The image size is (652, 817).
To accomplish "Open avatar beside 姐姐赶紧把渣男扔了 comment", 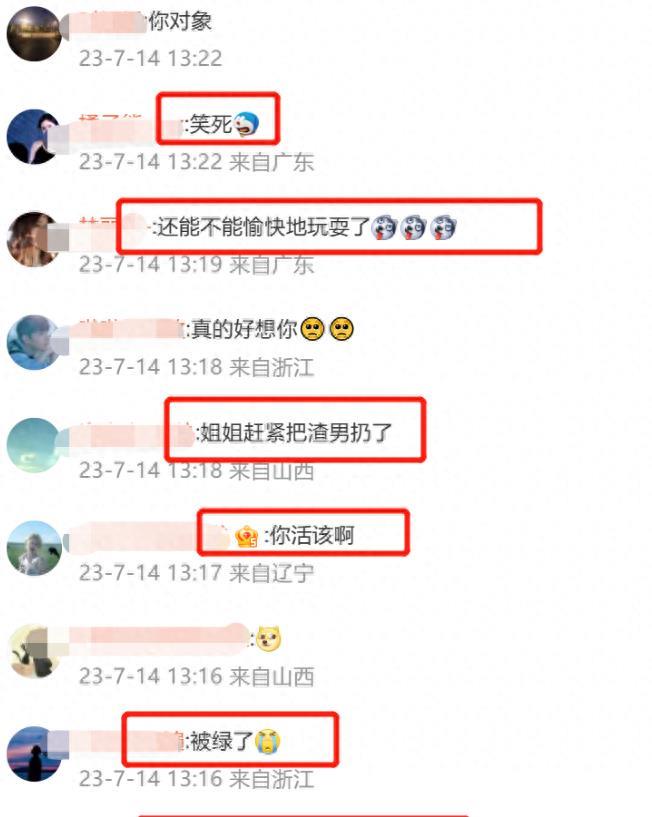I will (x=34, y=445).
